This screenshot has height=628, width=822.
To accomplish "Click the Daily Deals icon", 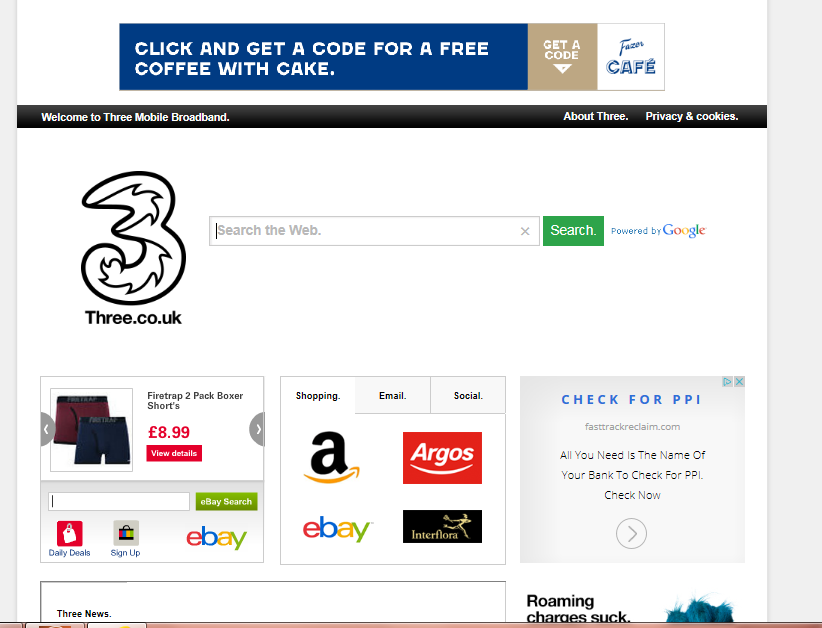I will (69, 539).
